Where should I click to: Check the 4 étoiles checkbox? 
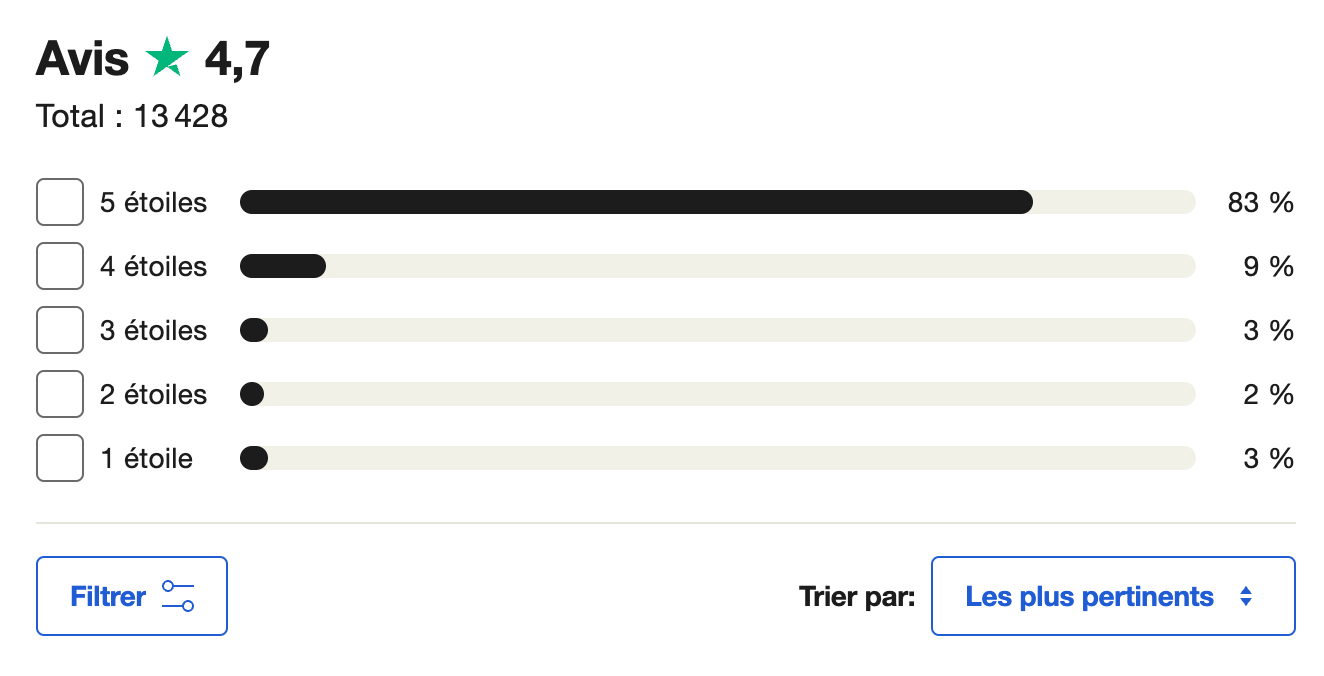[x=60, y=266]
